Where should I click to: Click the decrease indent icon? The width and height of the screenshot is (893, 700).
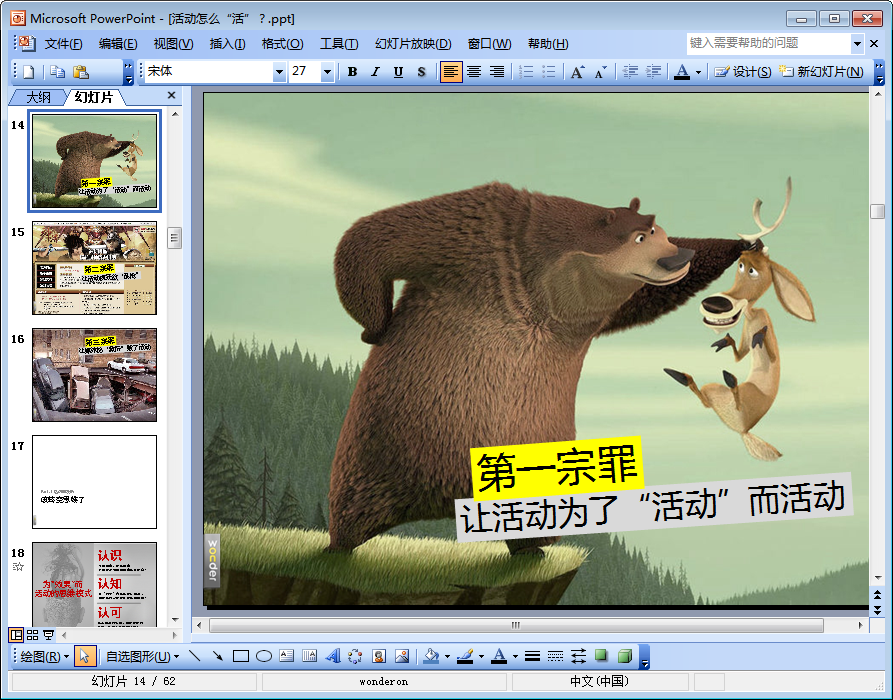coord(630,72)
